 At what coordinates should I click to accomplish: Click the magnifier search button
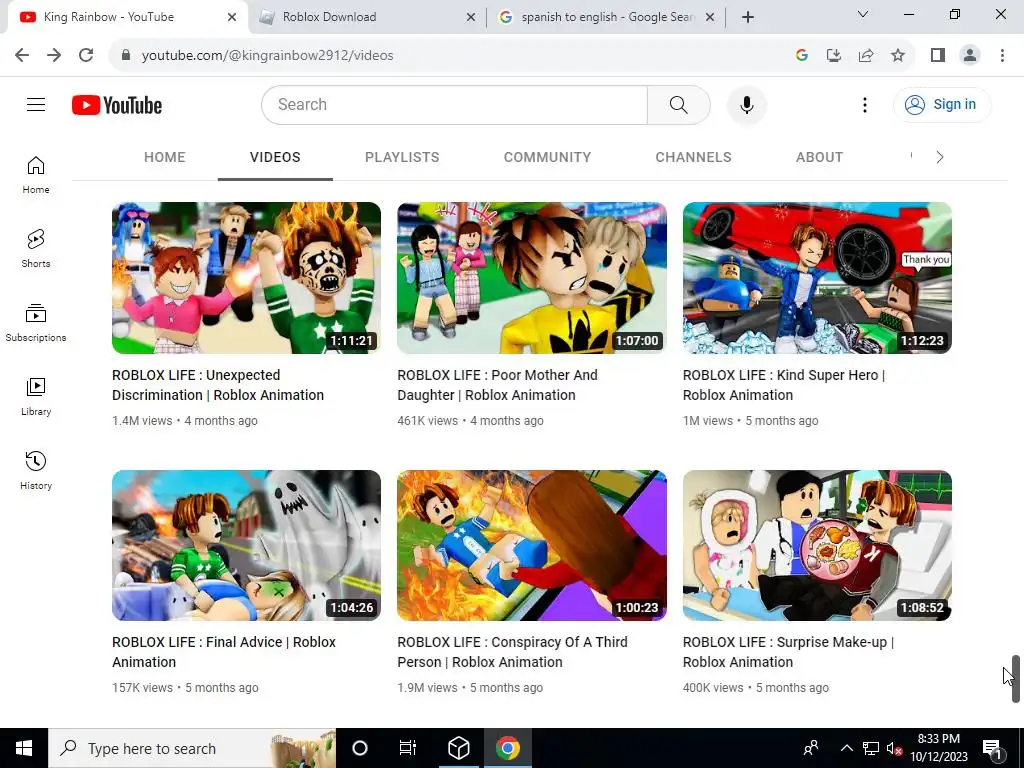click(x=679, y=104)
